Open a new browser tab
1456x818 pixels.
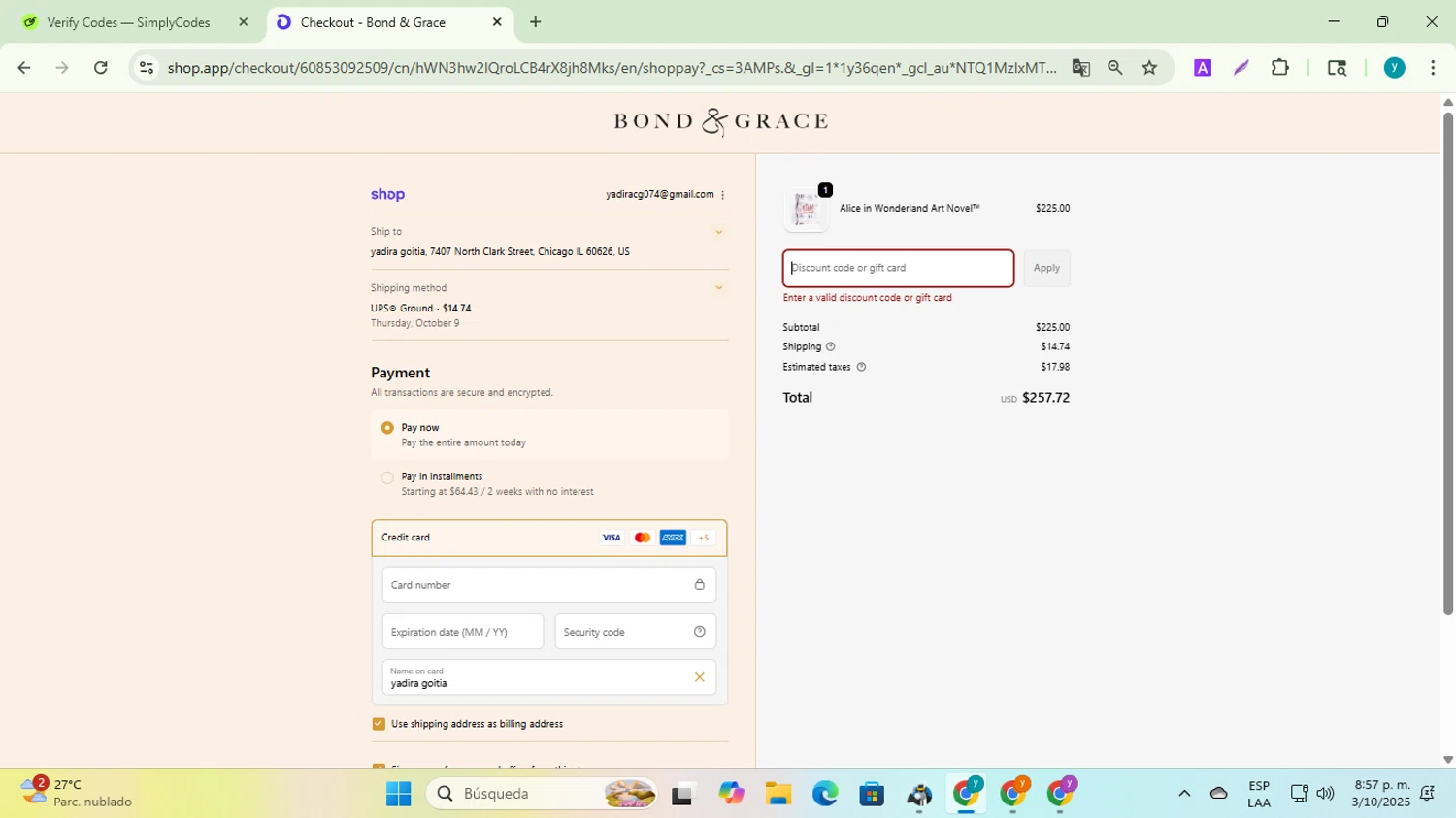point(535,22)
